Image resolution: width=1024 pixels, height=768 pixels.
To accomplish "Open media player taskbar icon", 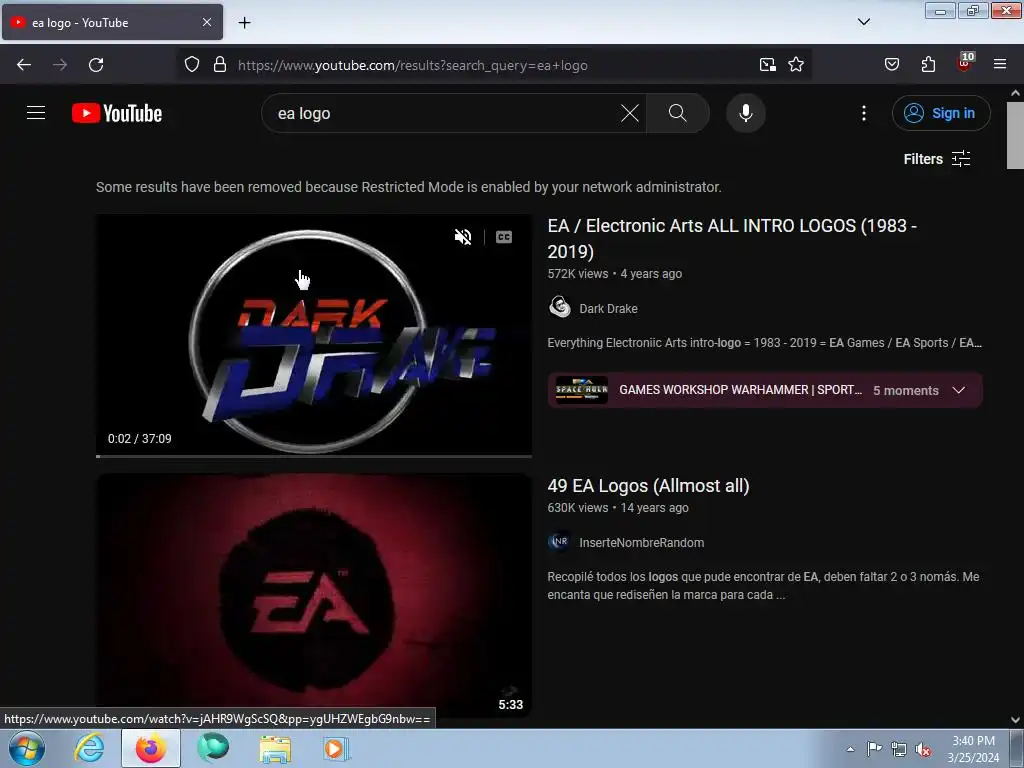I will point(336,748).
